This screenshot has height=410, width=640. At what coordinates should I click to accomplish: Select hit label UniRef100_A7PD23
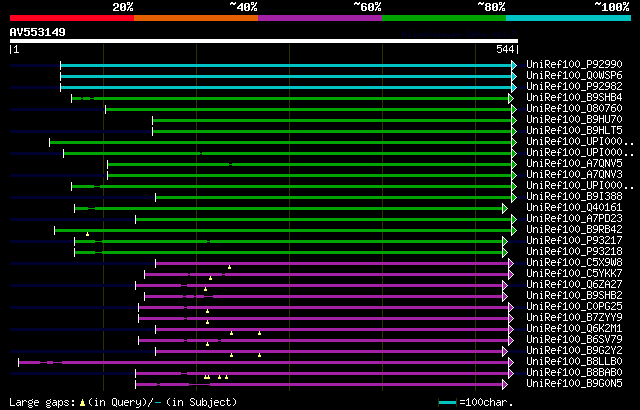click(x=574, y=219)
